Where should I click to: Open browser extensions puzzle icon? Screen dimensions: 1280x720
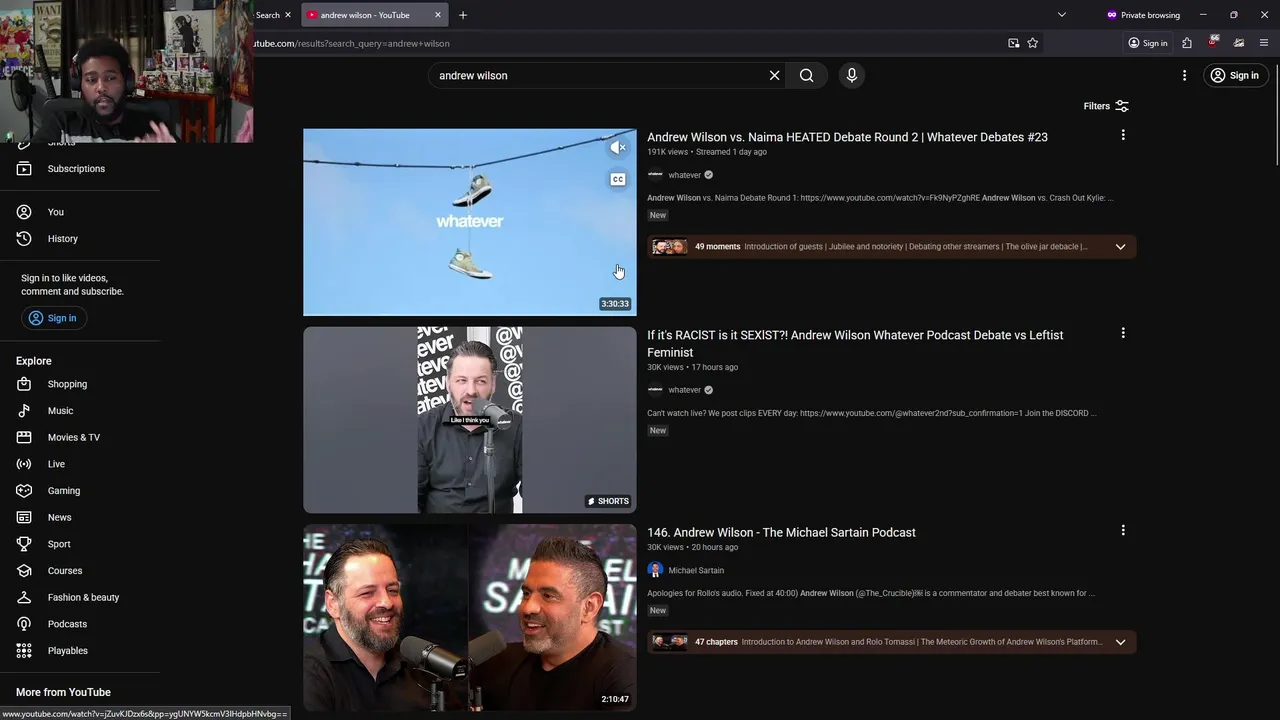(1187, 43)
